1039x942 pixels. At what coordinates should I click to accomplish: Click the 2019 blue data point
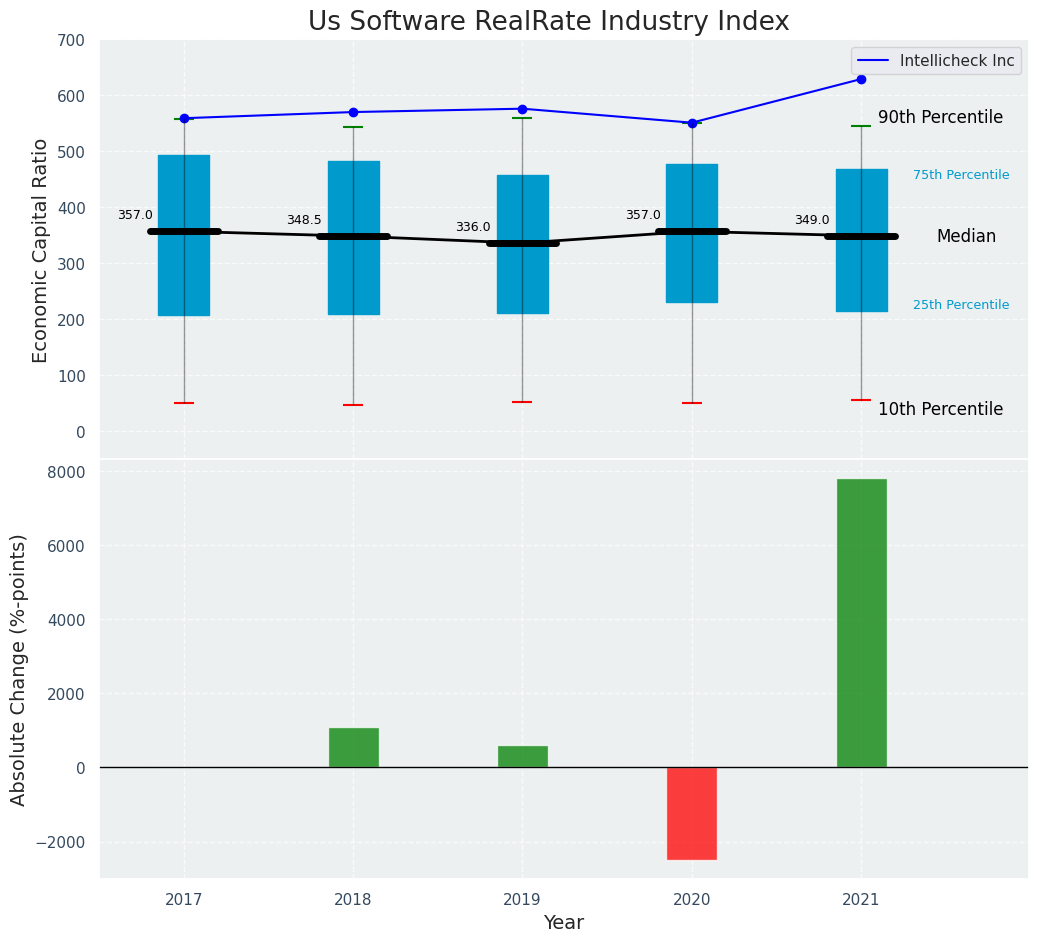(522, 109)
